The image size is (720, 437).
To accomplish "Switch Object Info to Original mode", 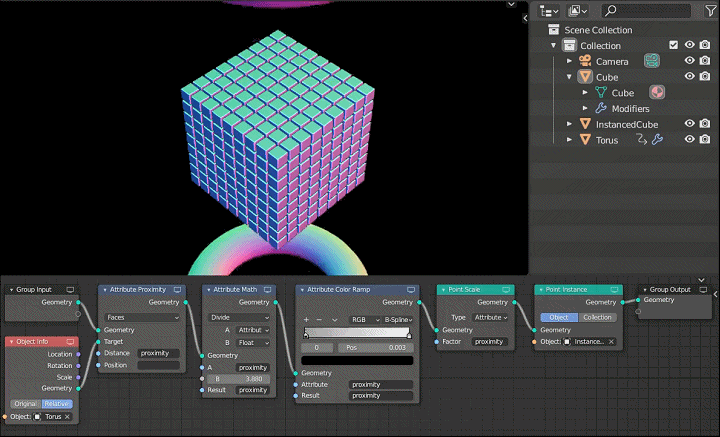I will point(25,404).
